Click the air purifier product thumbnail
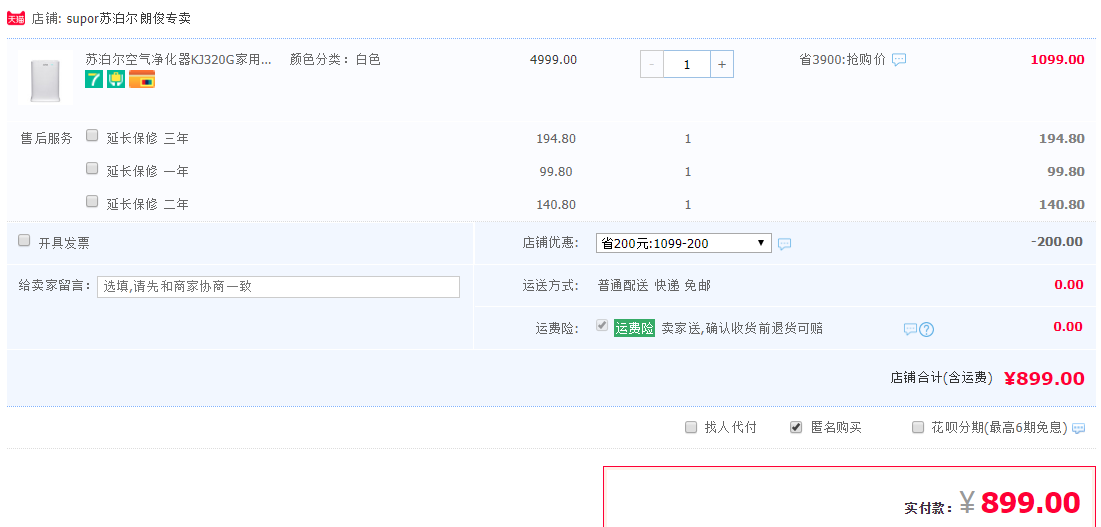The width and height of the screenshot is (1101, 527). (46, 78)
